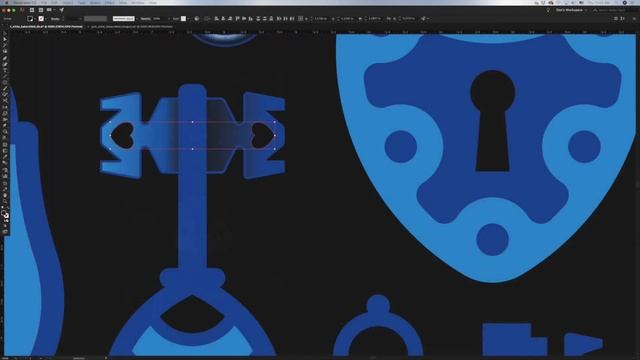This screenshot has width=640, height=360.
Task: Click the Search Adobe Stock field
Action: pos(614,10)
